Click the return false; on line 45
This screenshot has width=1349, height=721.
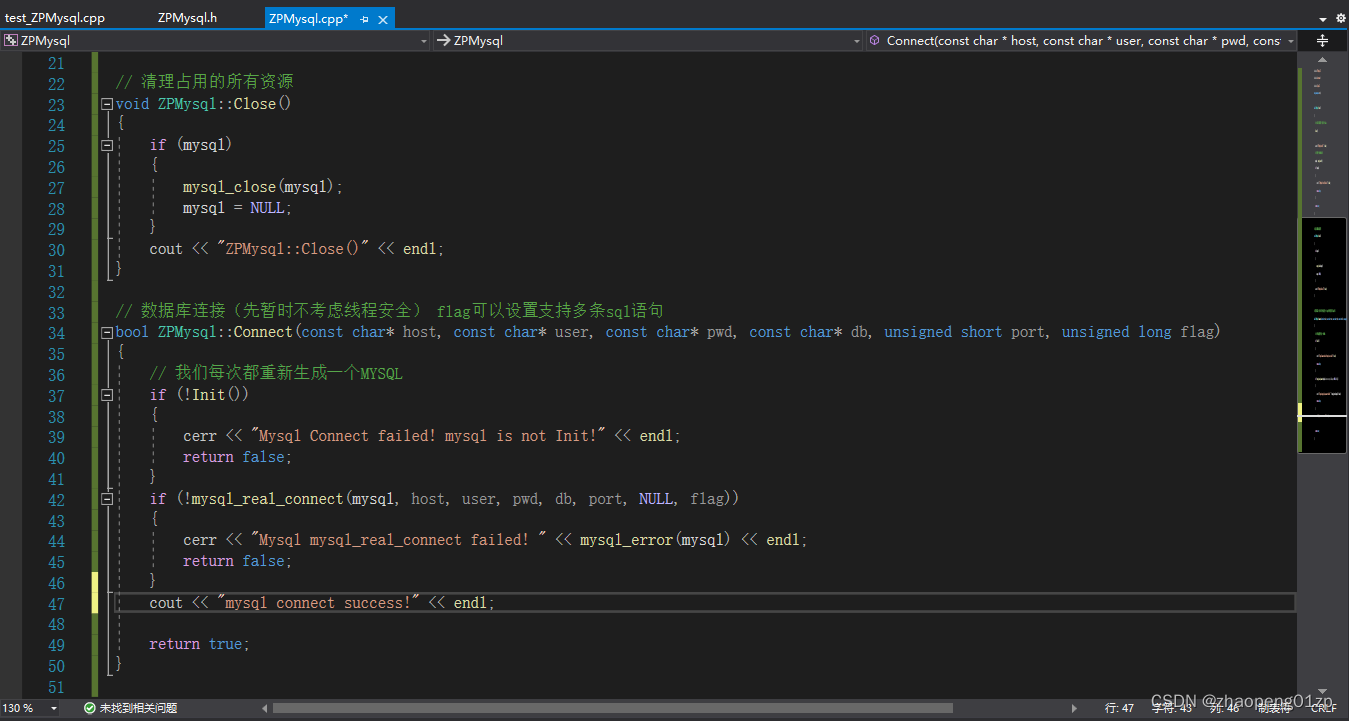click(238, 561)
